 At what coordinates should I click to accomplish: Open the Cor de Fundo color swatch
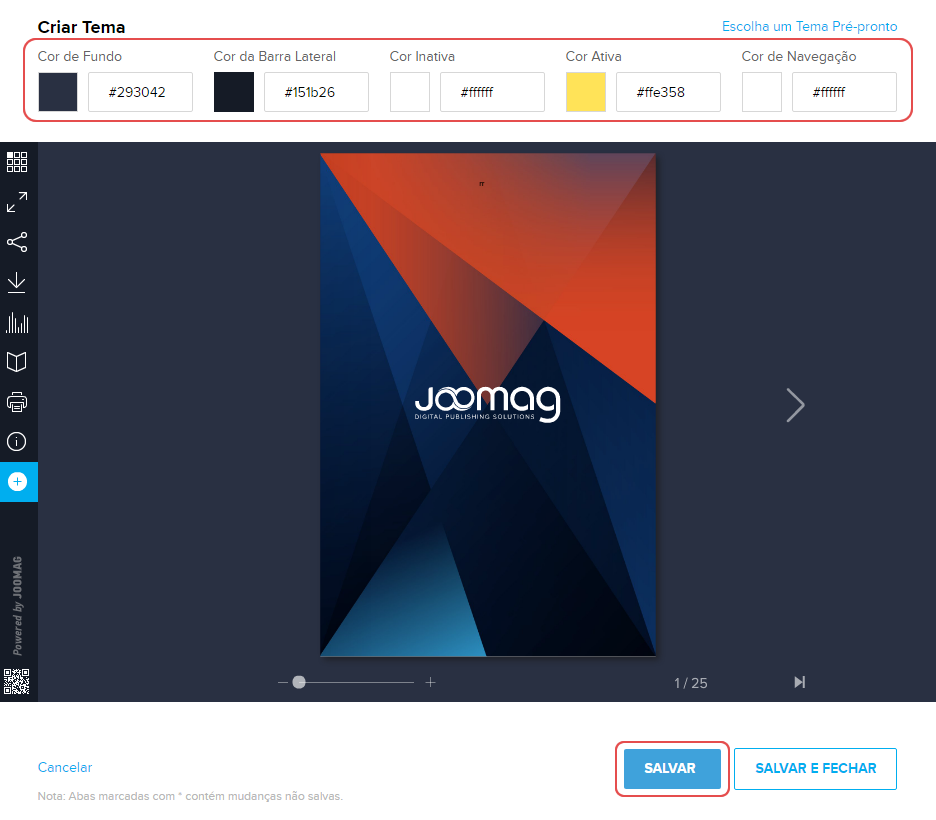(58, 92)
